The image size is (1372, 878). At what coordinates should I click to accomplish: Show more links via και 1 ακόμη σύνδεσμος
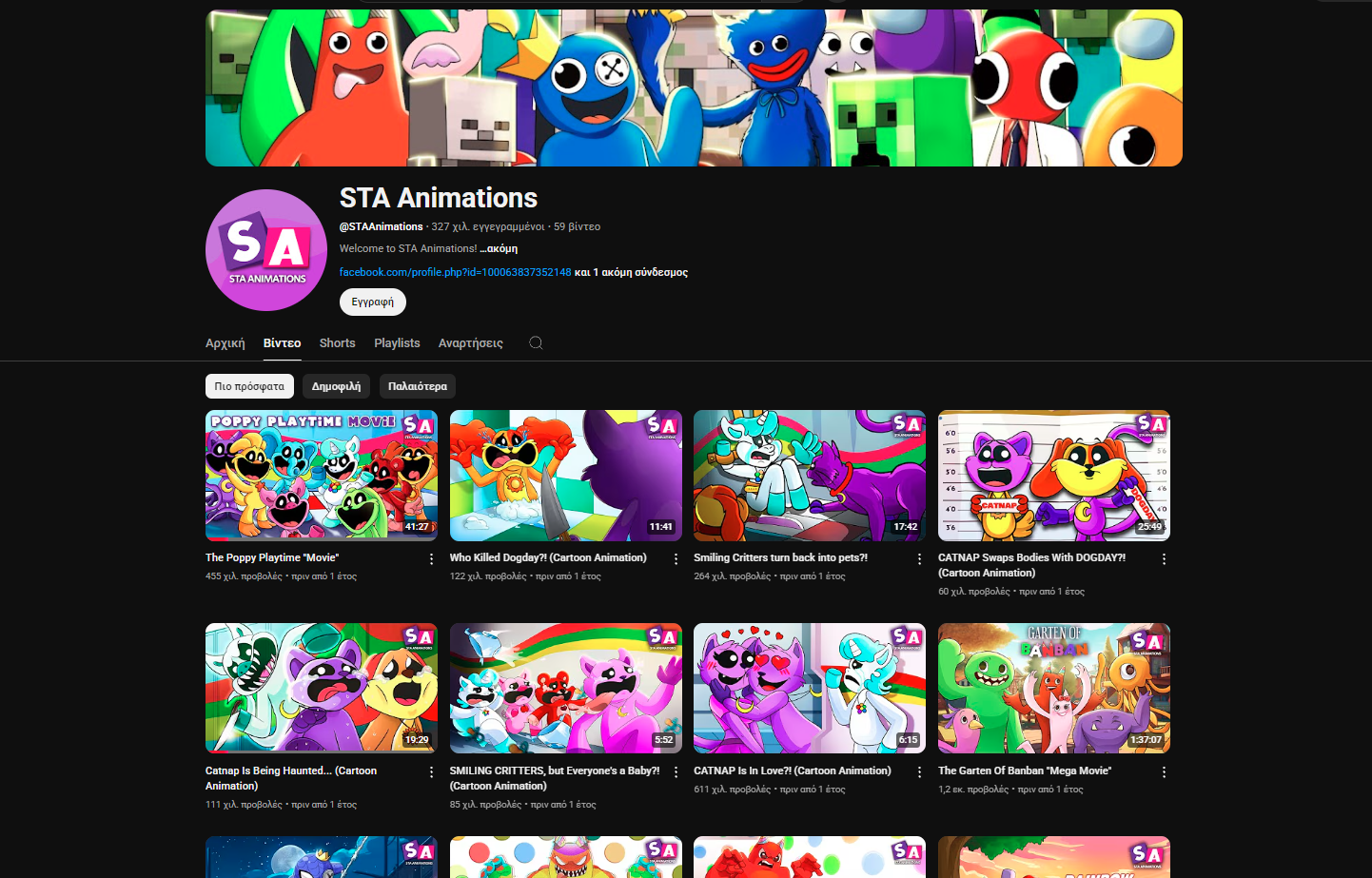pyautogui.click(x=631, y=272)
